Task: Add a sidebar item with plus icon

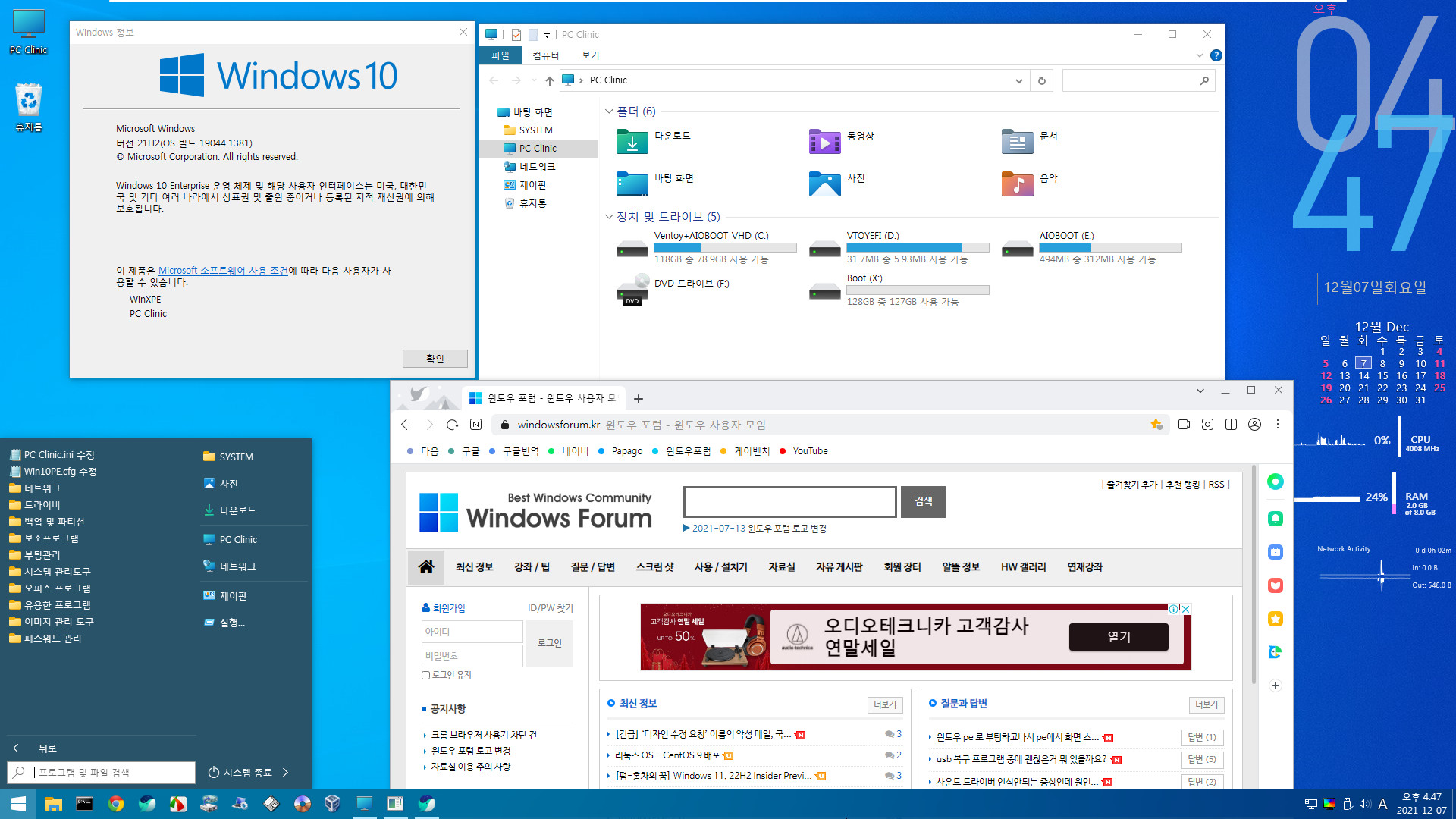Action: click(1276, 686)
